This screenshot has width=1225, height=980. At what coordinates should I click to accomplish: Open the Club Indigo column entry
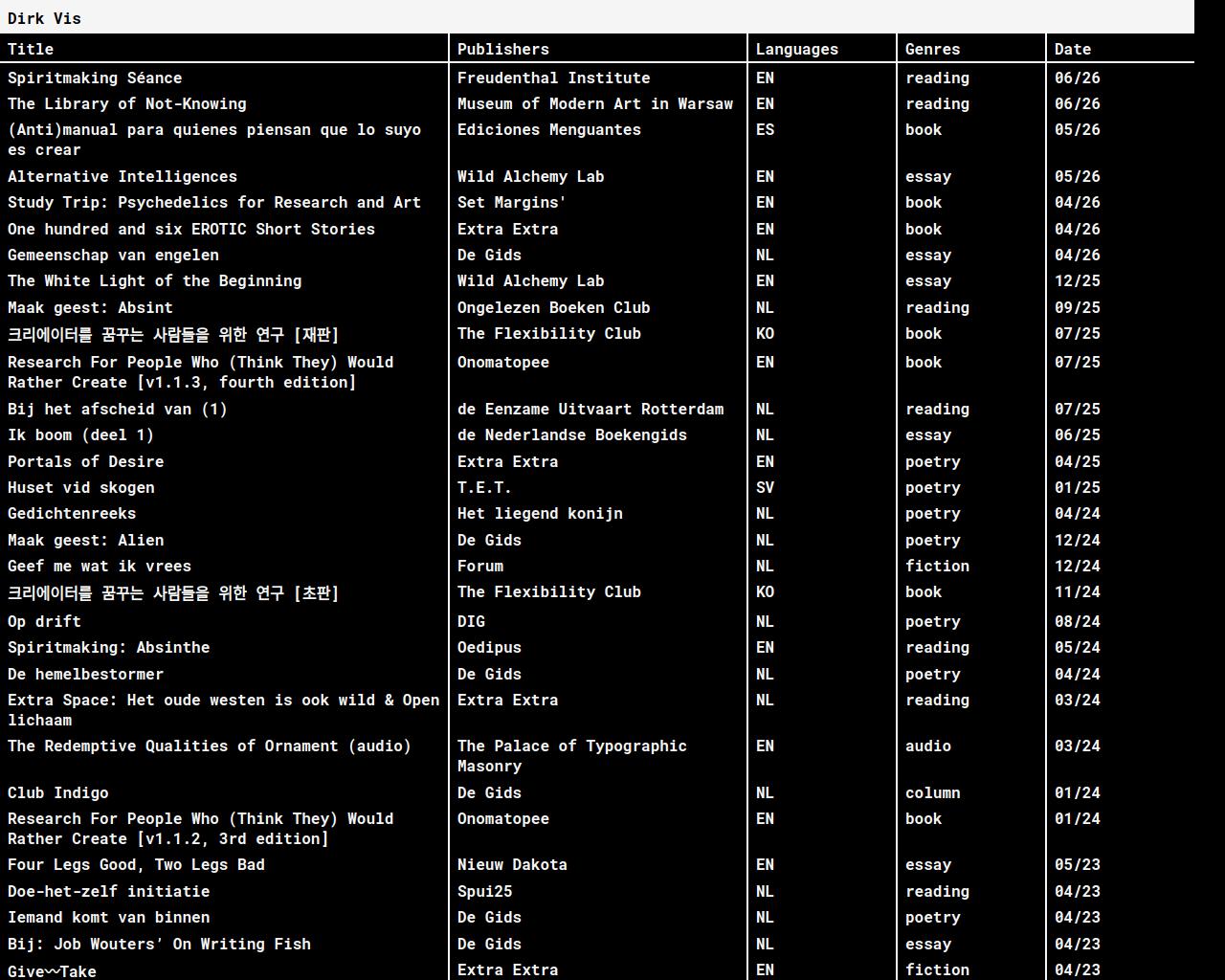[x=57, y=792]
